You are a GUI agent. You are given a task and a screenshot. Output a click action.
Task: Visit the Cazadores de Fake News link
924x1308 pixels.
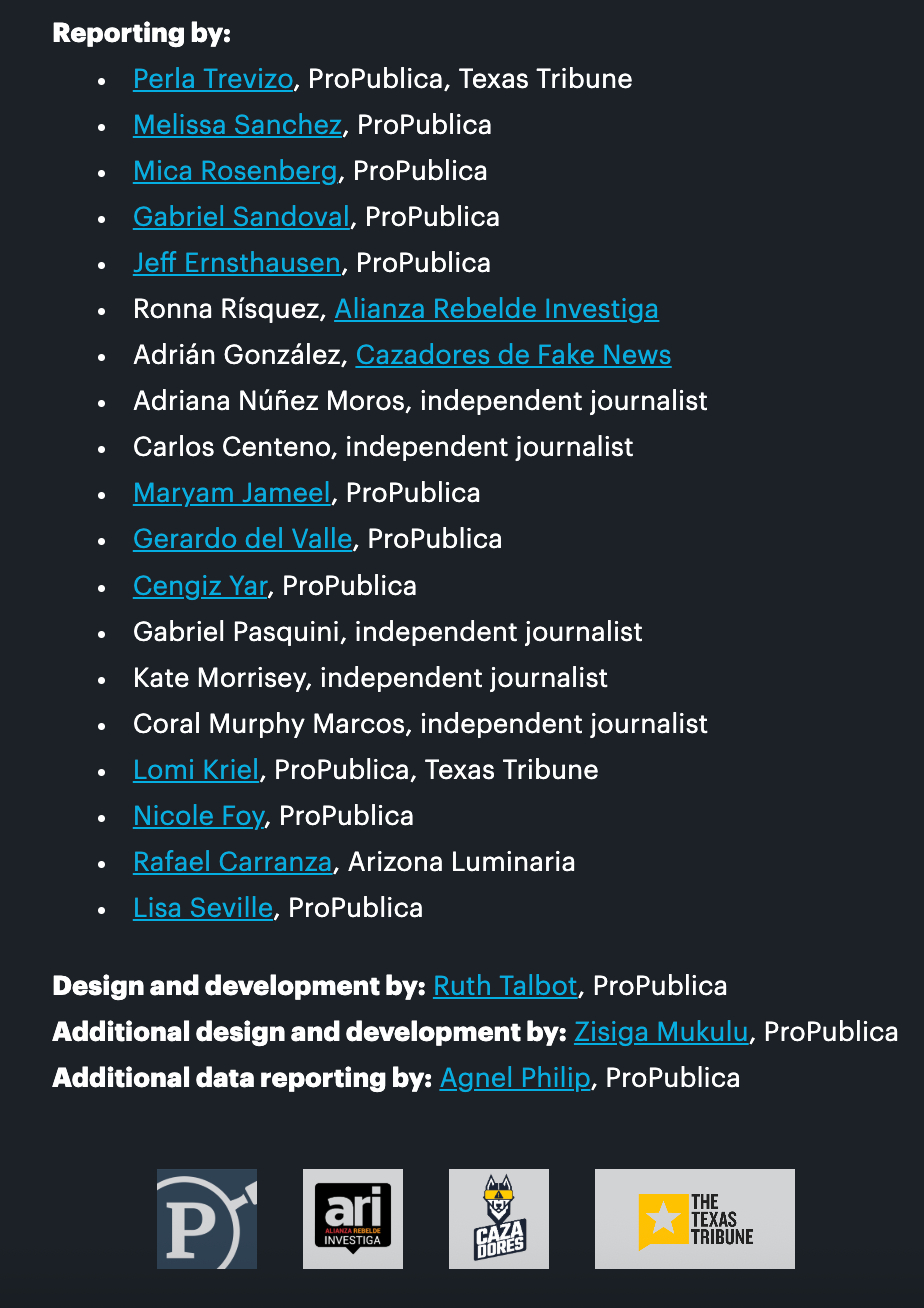pyautogui.click(x=513, y=355)
